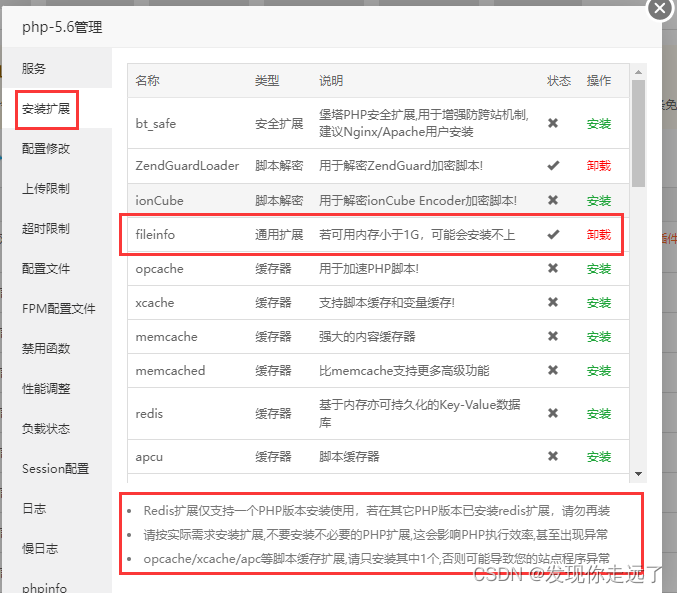Image resolution: width=677 pixels, height=593 pixels.
Task: Select the redis name cell
Action: coord(149,414)
